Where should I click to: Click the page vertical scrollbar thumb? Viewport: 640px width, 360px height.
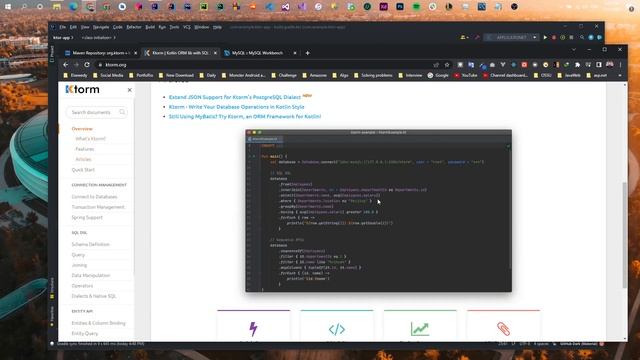(x=624, y=235)
